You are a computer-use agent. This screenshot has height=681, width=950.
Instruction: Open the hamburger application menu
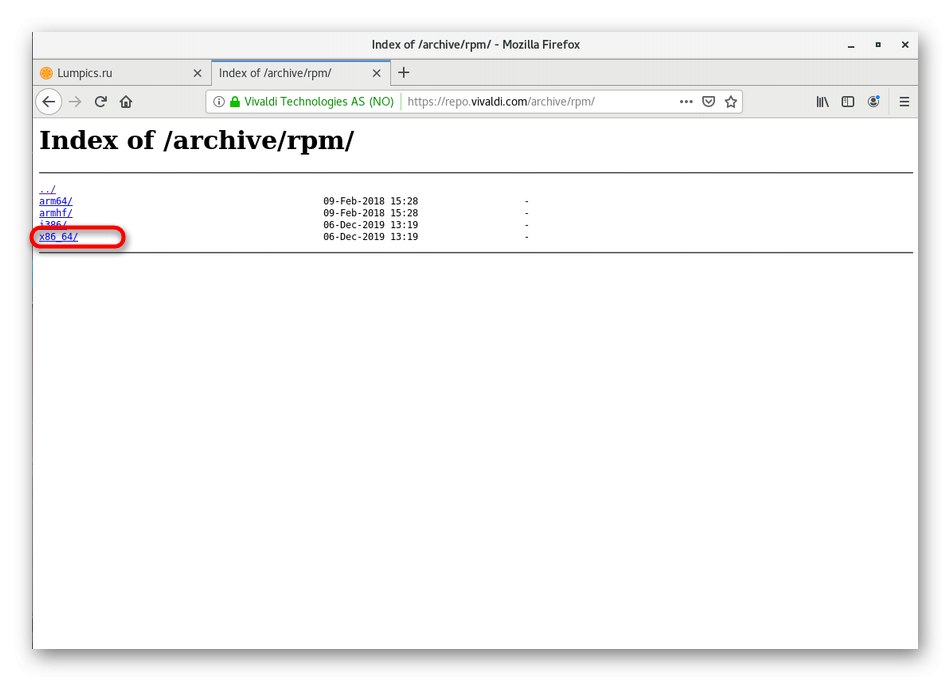click(904, 102)
